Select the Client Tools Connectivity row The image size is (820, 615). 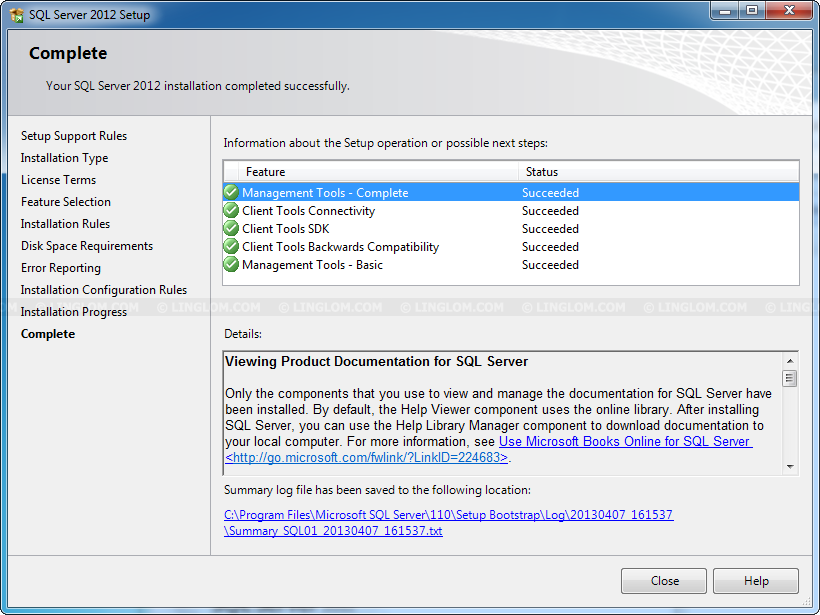(x=511, y=211)
